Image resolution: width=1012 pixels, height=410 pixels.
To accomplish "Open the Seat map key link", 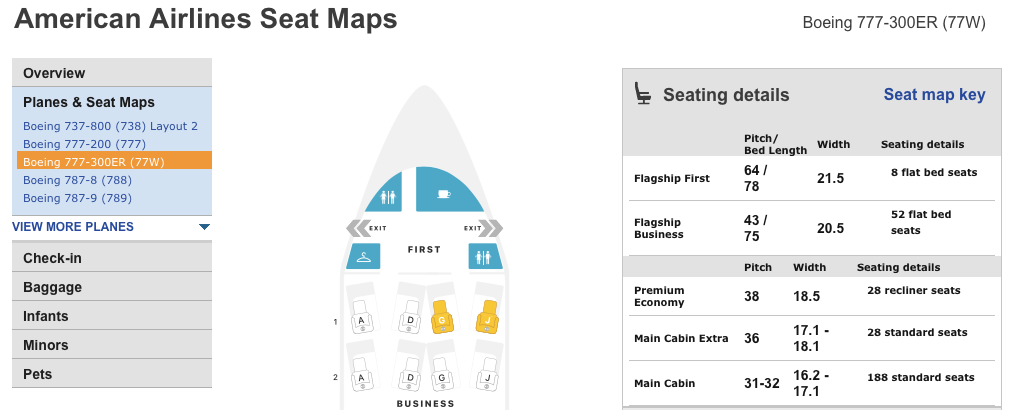I will (934, 94).
